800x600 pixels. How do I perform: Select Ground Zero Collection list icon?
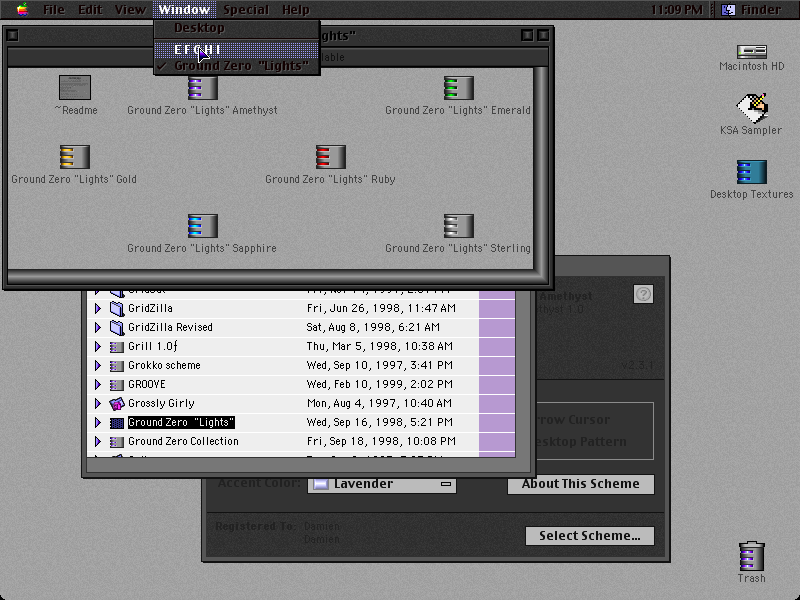pyautogui.click(x=117, y=442)
